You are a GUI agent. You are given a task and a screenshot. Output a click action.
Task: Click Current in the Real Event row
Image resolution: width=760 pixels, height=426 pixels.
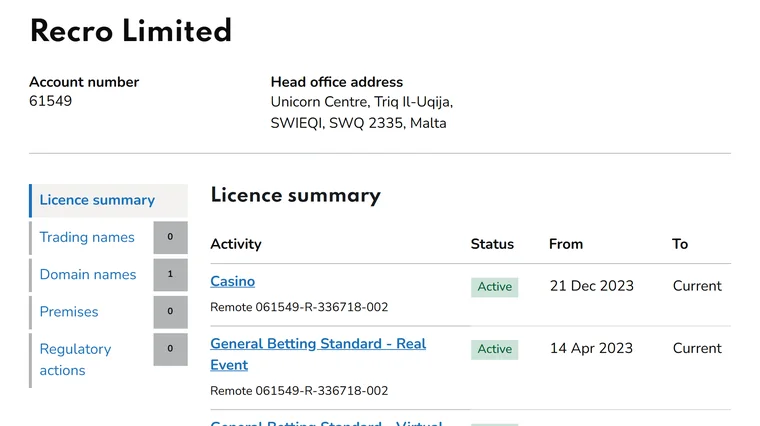pos(697,348)
